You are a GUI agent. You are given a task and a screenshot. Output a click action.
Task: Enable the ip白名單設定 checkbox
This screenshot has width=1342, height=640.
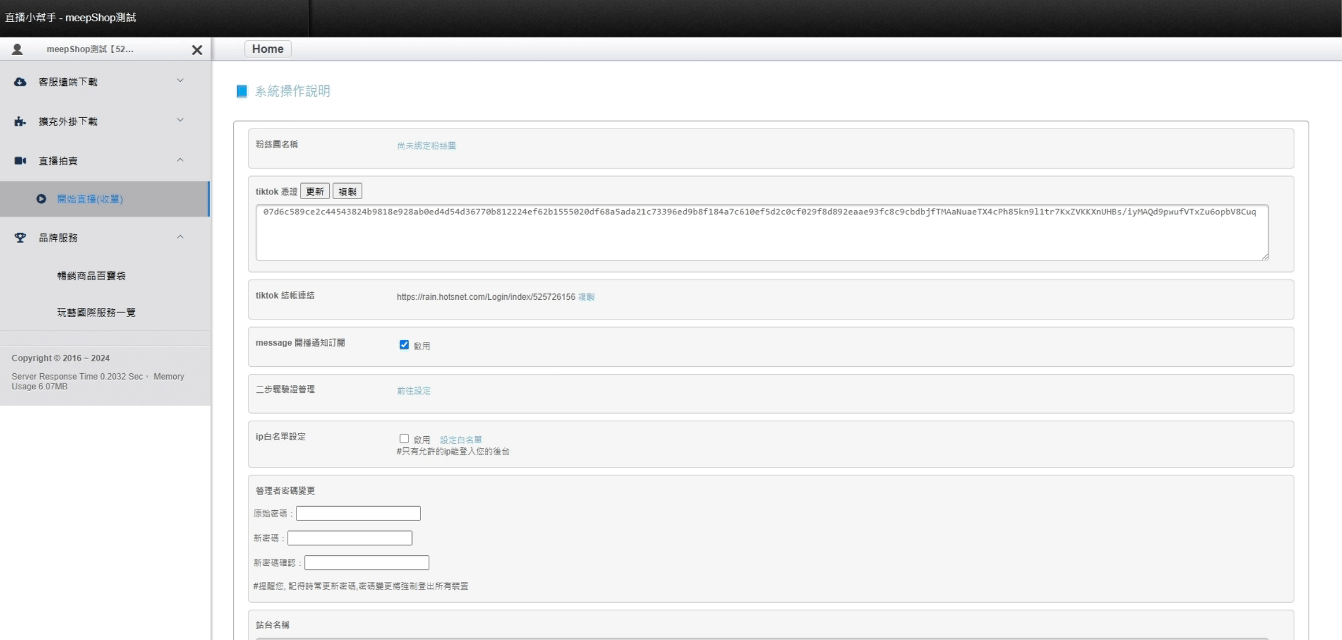404,439
